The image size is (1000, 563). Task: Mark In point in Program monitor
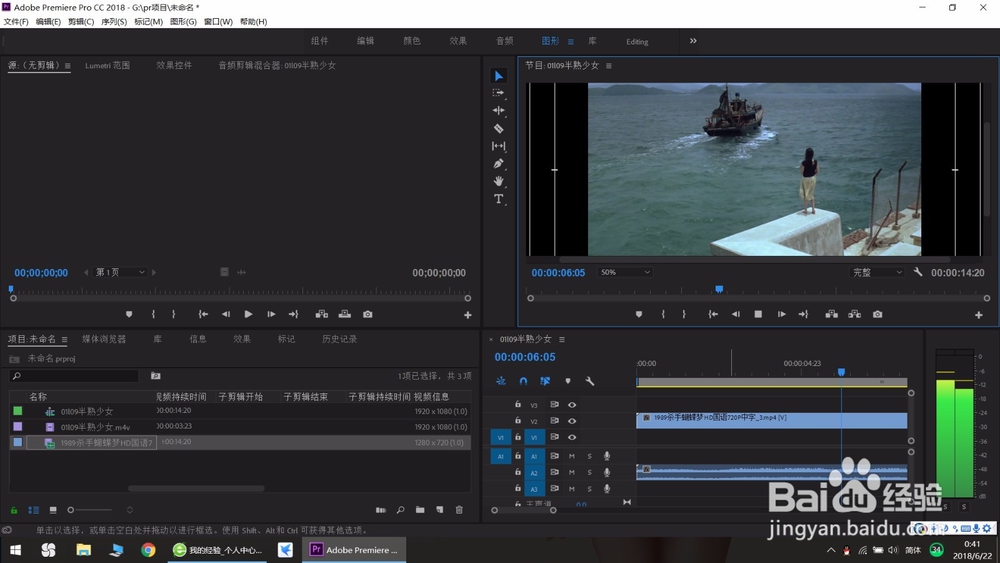663,314
